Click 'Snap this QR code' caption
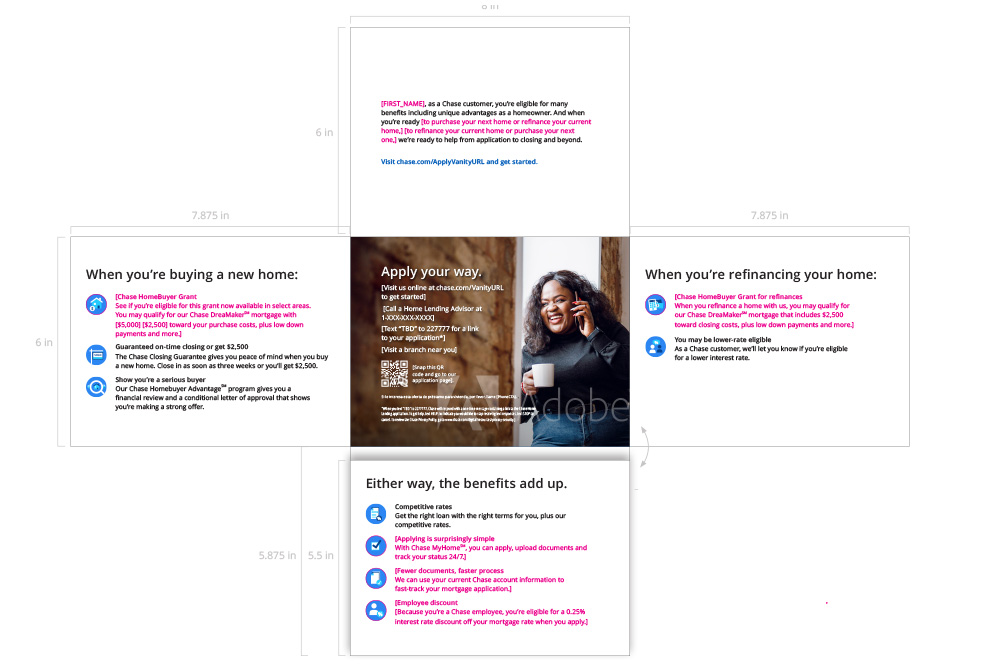The width and height of the screenshot is (1000, 667). pos(434,374)
